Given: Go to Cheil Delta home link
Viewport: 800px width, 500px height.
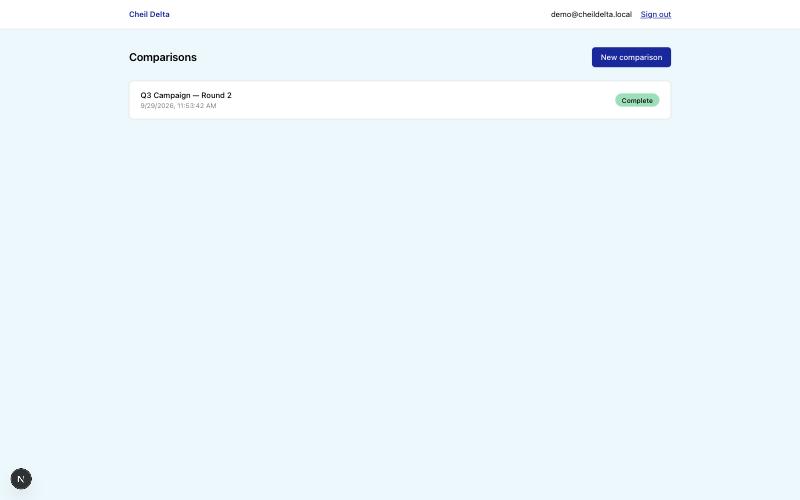Looking at the screenshot, I should click(x=149, y=14).
